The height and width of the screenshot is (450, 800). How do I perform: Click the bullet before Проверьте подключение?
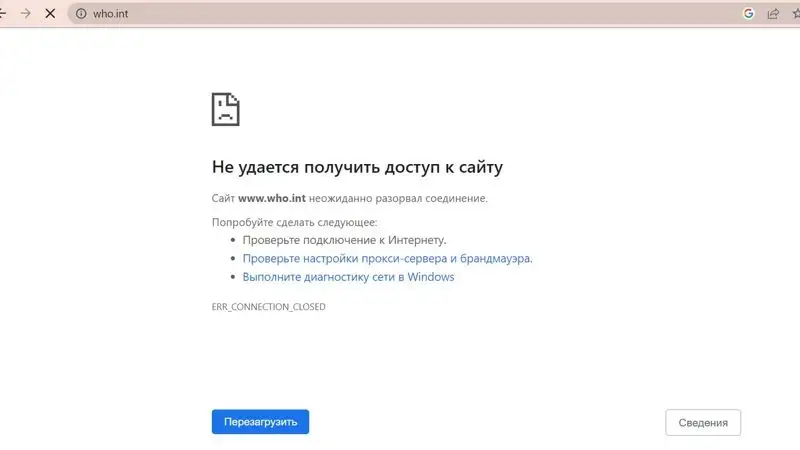[232, 240]
